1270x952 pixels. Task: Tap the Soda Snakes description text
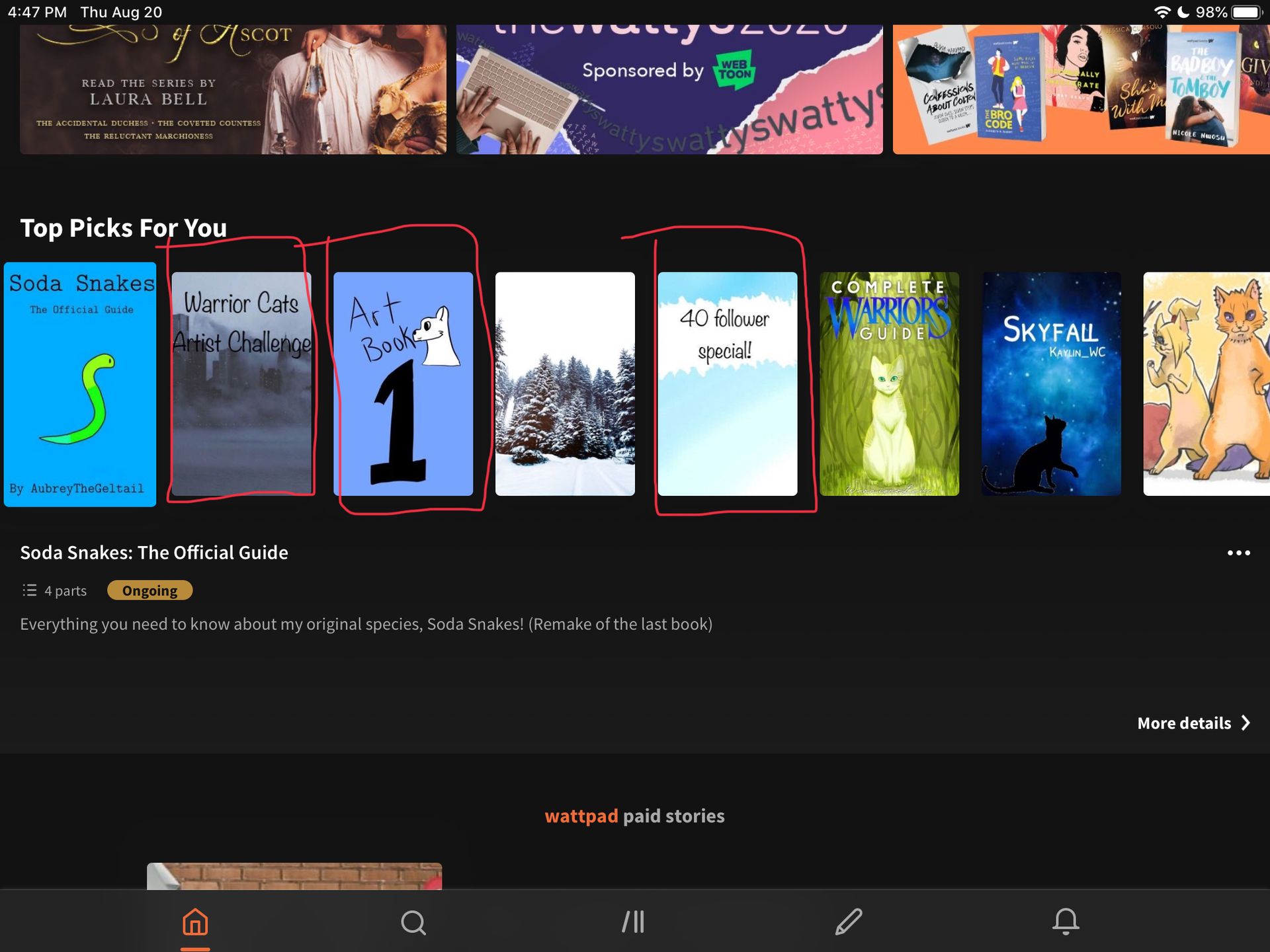(x=366, y=624)
